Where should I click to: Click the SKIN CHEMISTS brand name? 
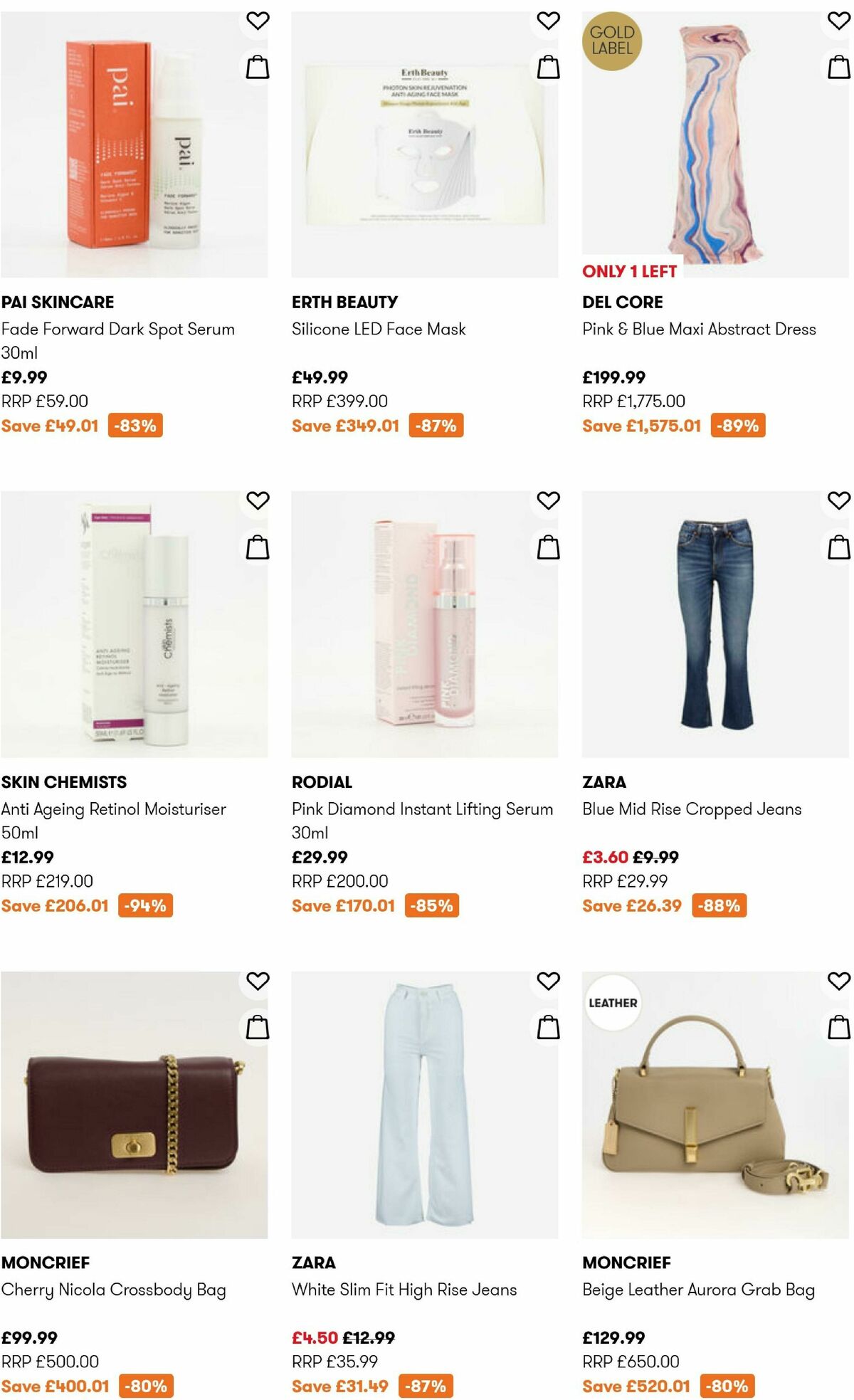point(64,781)
